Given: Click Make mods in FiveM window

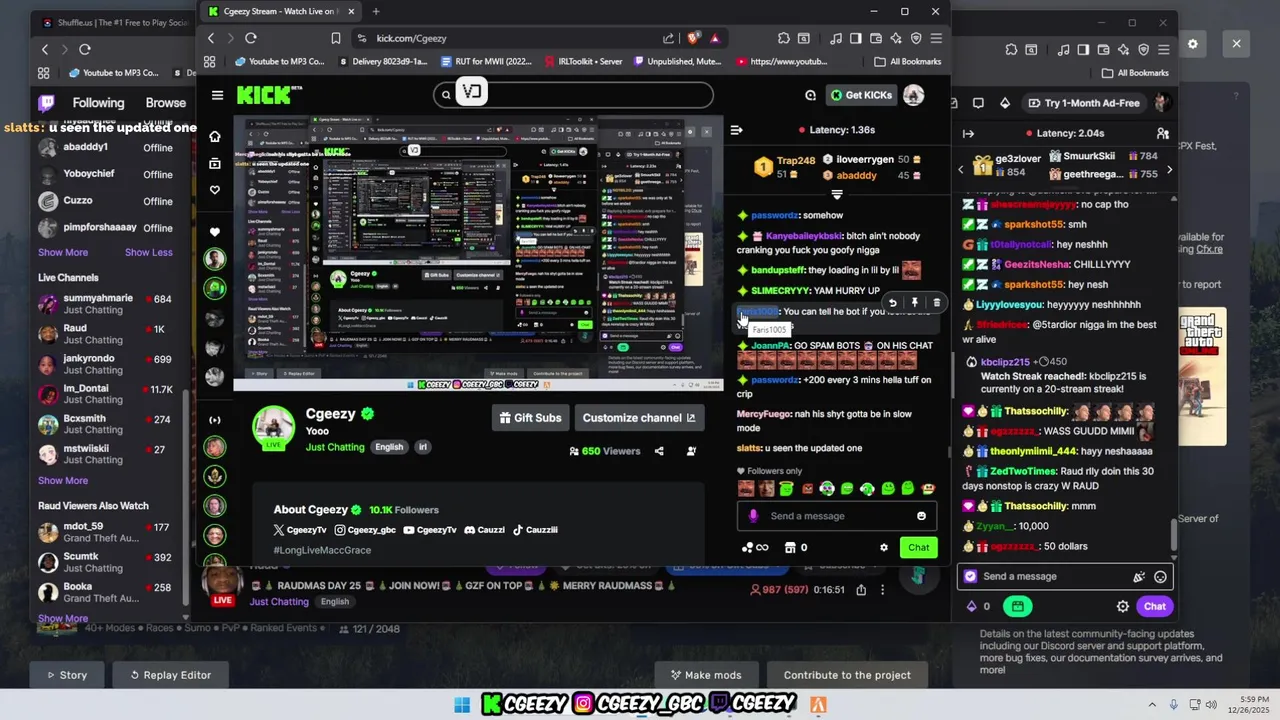Looking at the screenshot, I should click(706, 675).
